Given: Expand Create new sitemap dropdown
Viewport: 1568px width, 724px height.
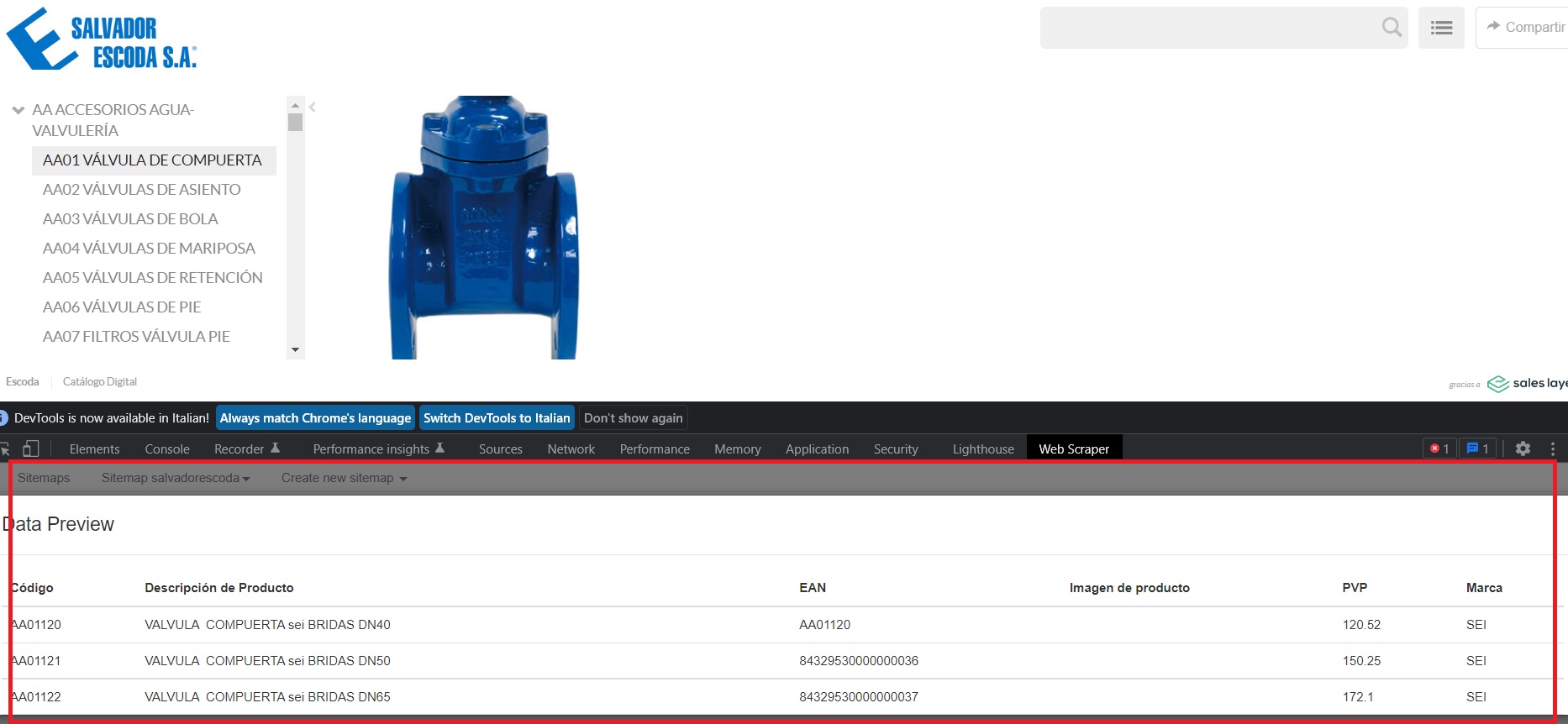Looking at the screenshot, I should [x=344, y=478].
